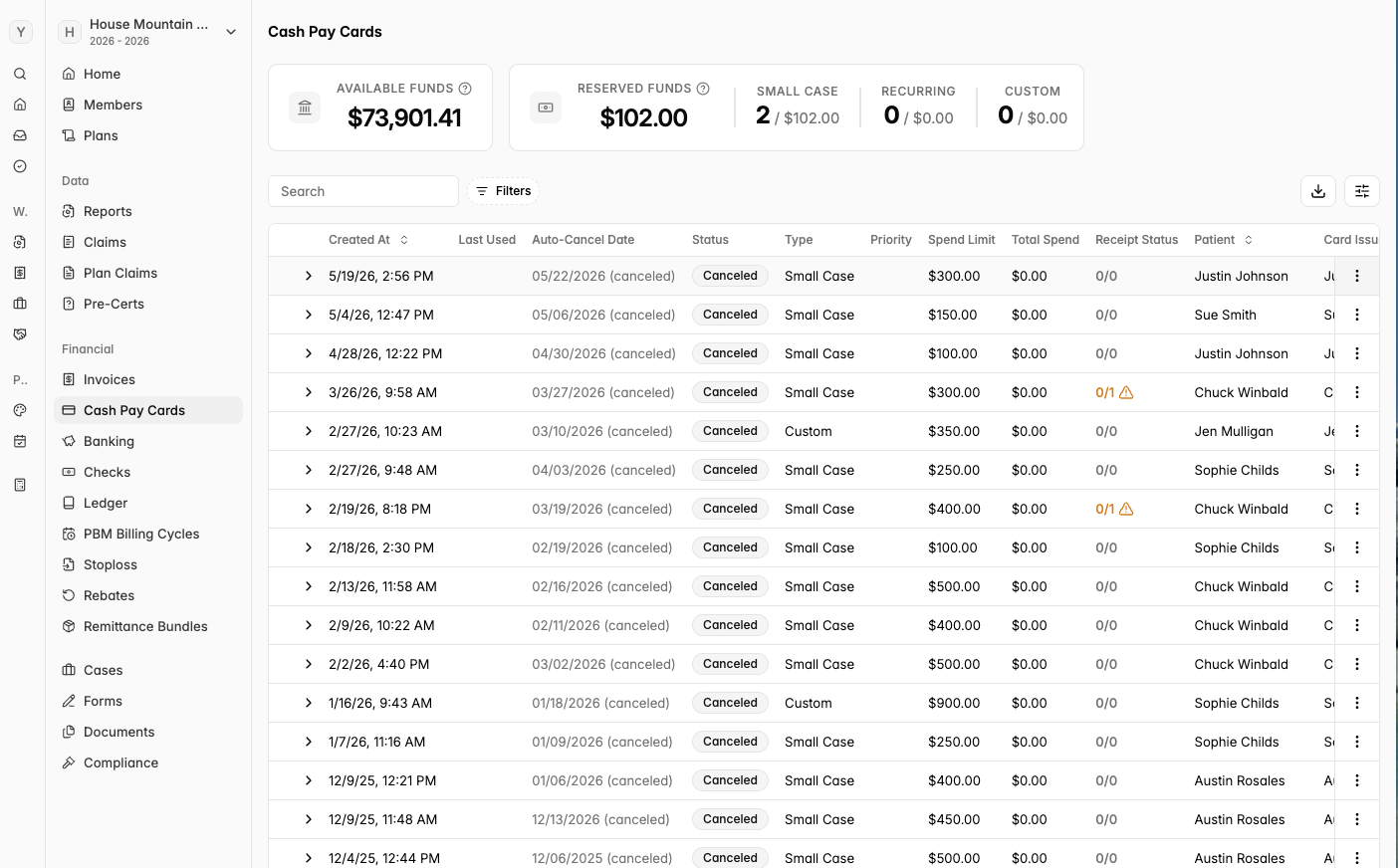Open Reports under Data

tap(148, 211)
